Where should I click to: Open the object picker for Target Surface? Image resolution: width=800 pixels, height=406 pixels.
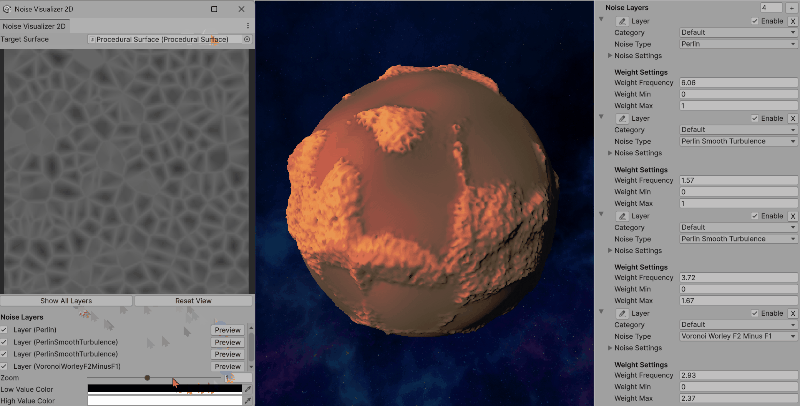click(247, 39)
